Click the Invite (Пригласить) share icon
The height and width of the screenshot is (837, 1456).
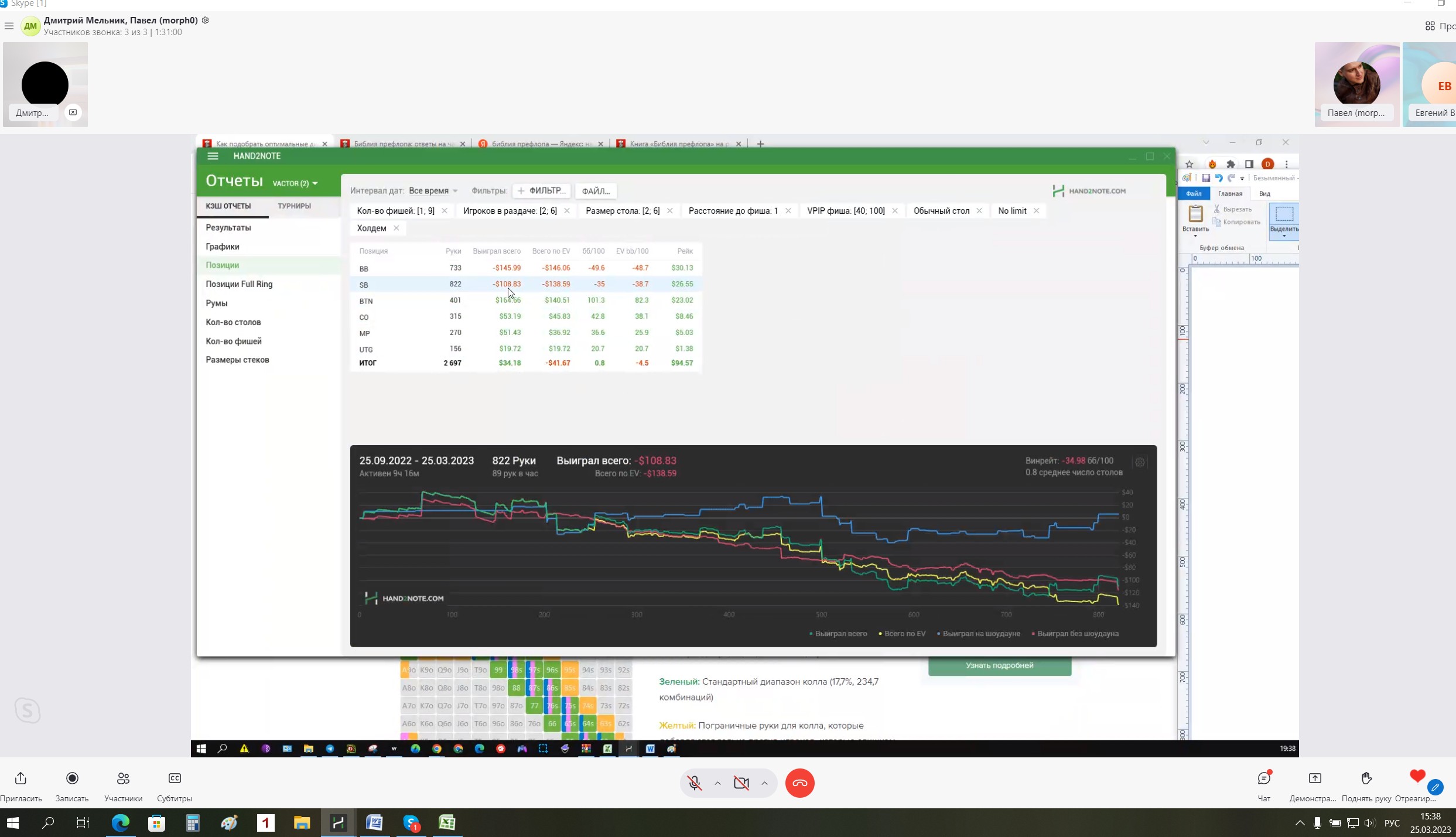pos(20,778)
